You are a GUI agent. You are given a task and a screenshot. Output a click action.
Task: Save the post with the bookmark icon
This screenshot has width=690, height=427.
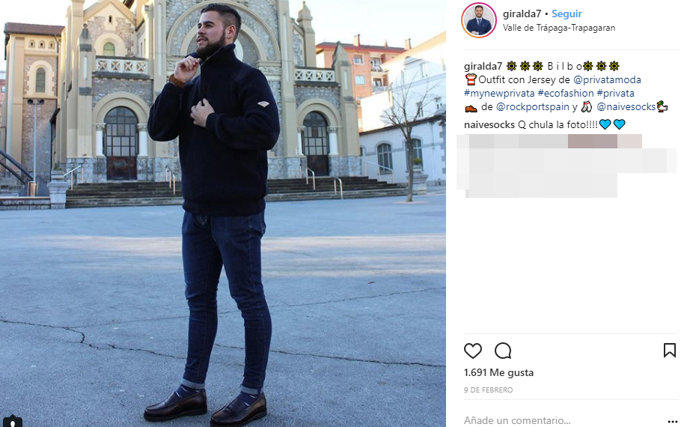click(x=669, y=350)
